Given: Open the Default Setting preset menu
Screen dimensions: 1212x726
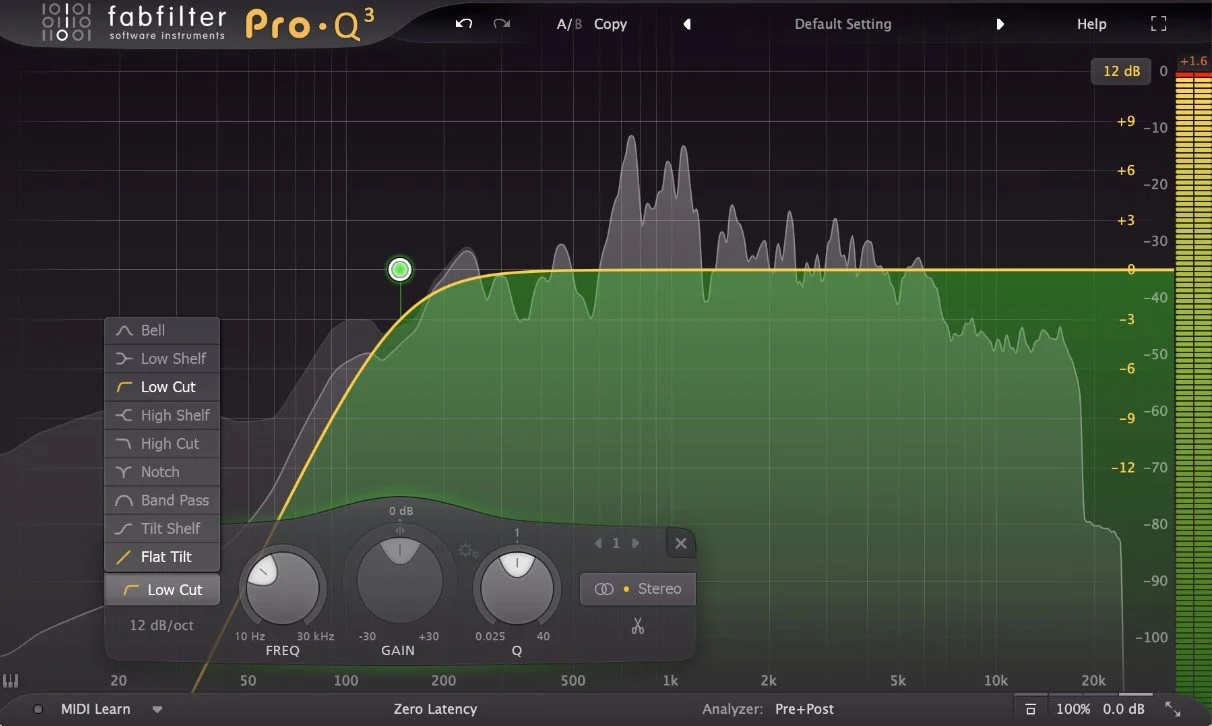Looking at the screenshot, I should click(x=843, y=24).
